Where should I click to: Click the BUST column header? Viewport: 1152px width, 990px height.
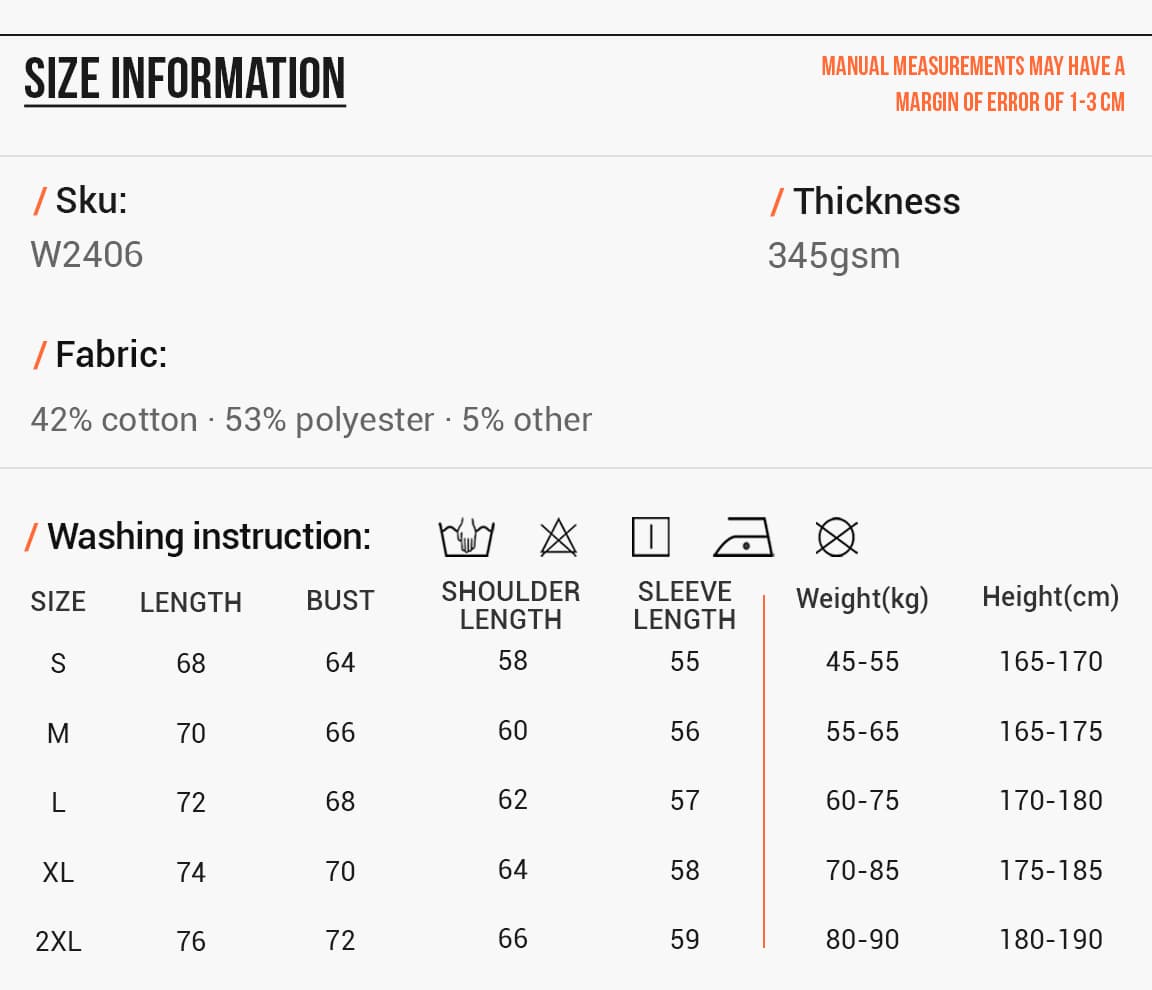(x=340, y=601)
